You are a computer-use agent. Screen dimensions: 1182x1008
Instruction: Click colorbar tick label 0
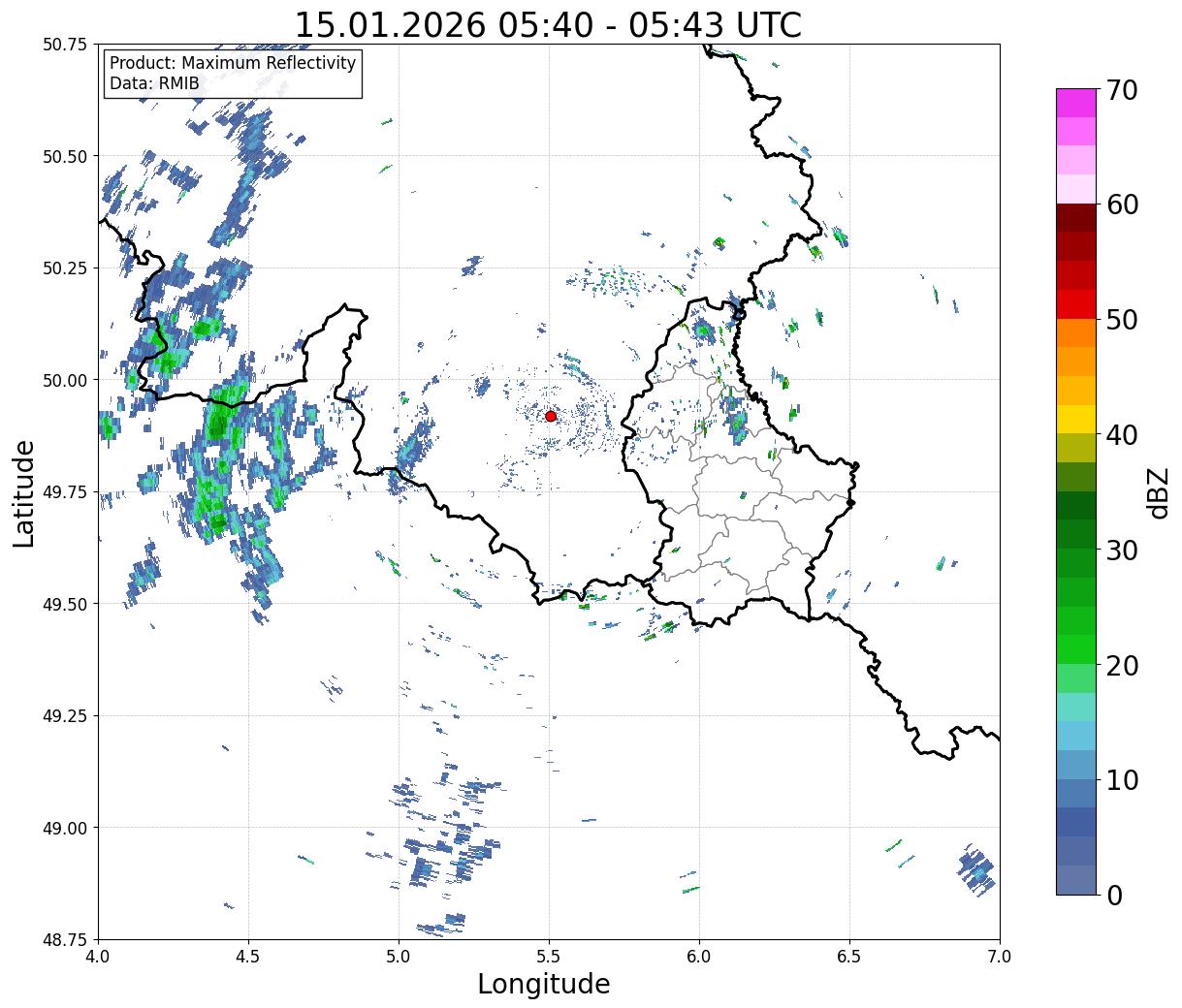pos(1113,895)
